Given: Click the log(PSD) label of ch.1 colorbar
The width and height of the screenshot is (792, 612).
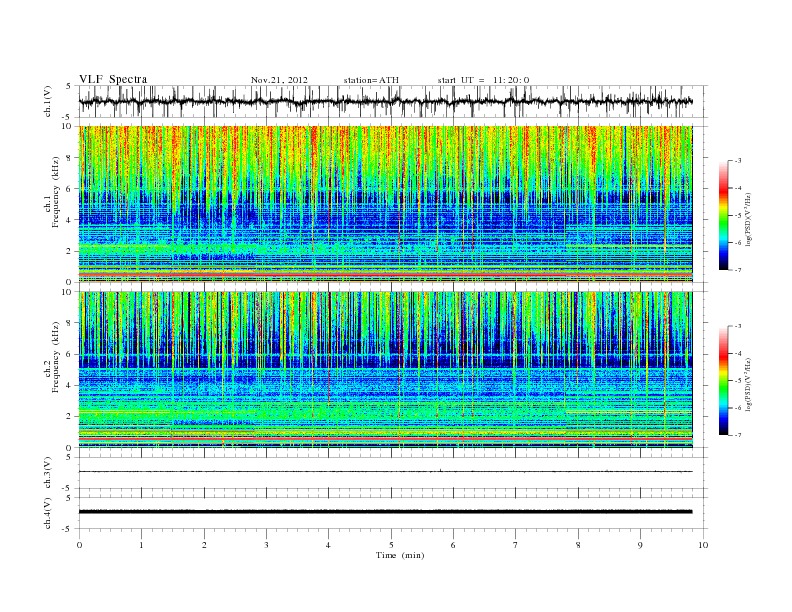Looking at the screenshot, I should tap(749, 219).
